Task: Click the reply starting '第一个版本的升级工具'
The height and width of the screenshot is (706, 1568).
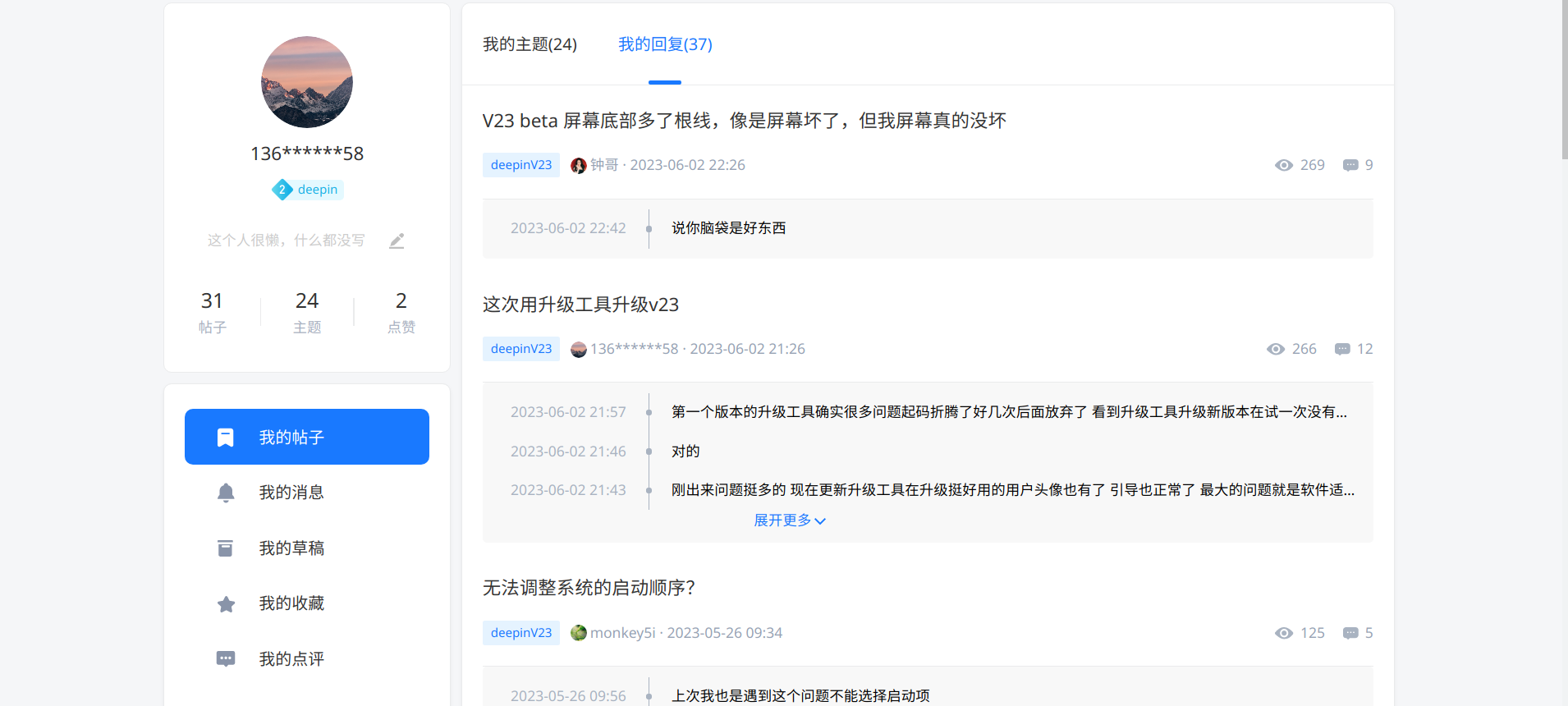Action: click(x=1009, y=412)
